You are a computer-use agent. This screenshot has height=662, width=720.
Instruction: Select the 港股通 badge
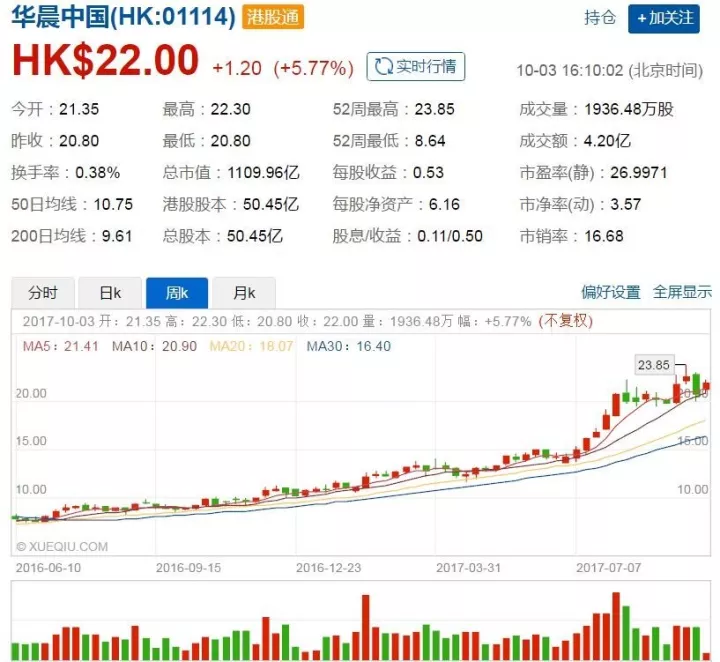pyautogui.click(x=273, y=18)
